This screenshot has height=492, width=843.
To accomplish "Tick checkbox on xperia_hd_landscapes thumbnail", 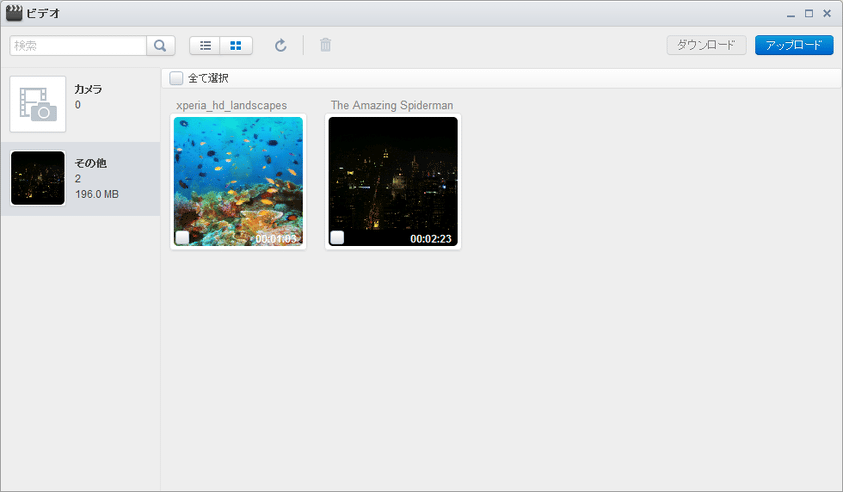I will click(182, 237).
